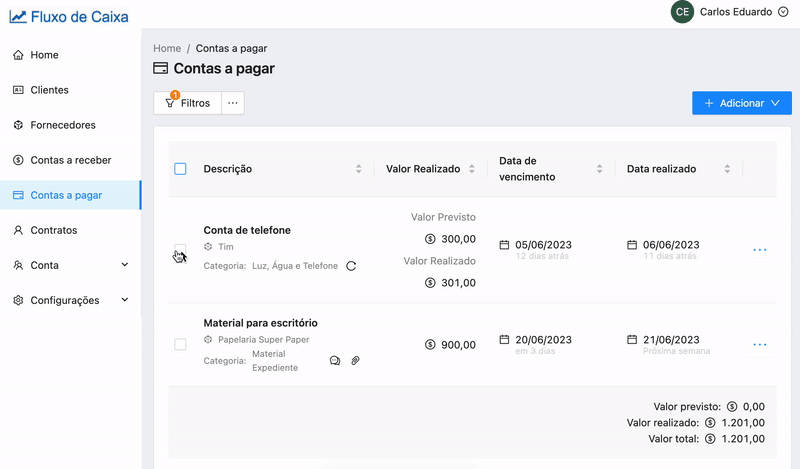Click the Material para escritório description
The width and height of the screenshot is (800, 469).
pyautogui.click(x=260, y=323)
